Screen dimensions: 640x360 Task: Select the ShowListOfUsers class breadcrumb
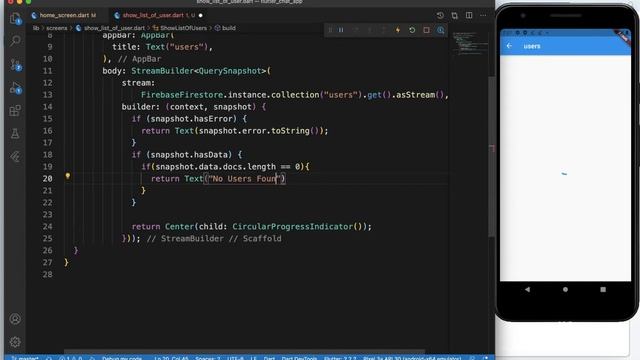[180, 28]
